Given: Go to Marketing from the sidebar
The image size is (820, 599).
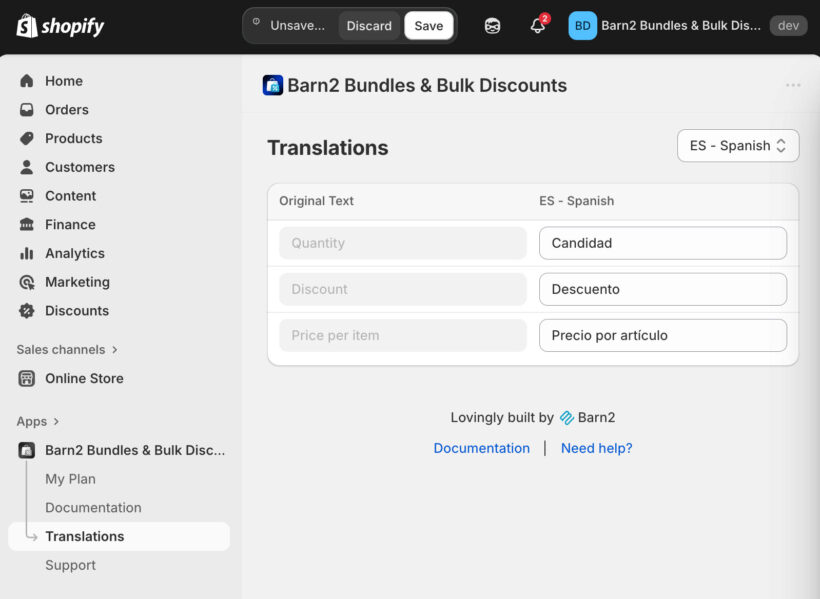Looking at the screenshot, I should 77,282.
